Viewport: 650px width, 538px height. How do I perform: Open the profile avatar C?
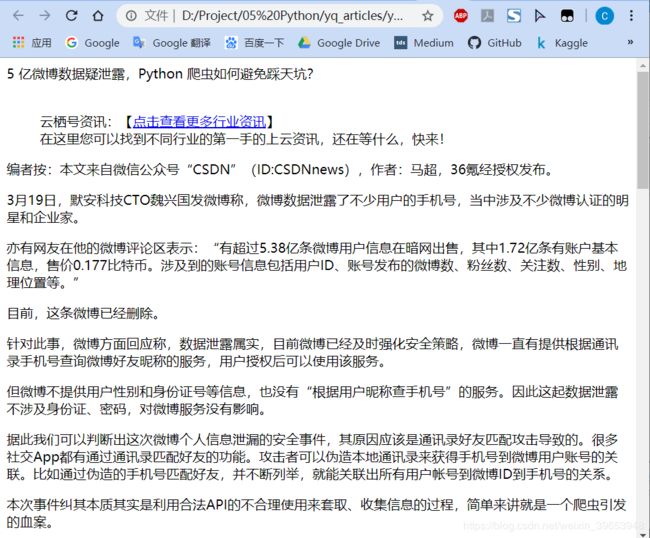(x=604, y=16)
